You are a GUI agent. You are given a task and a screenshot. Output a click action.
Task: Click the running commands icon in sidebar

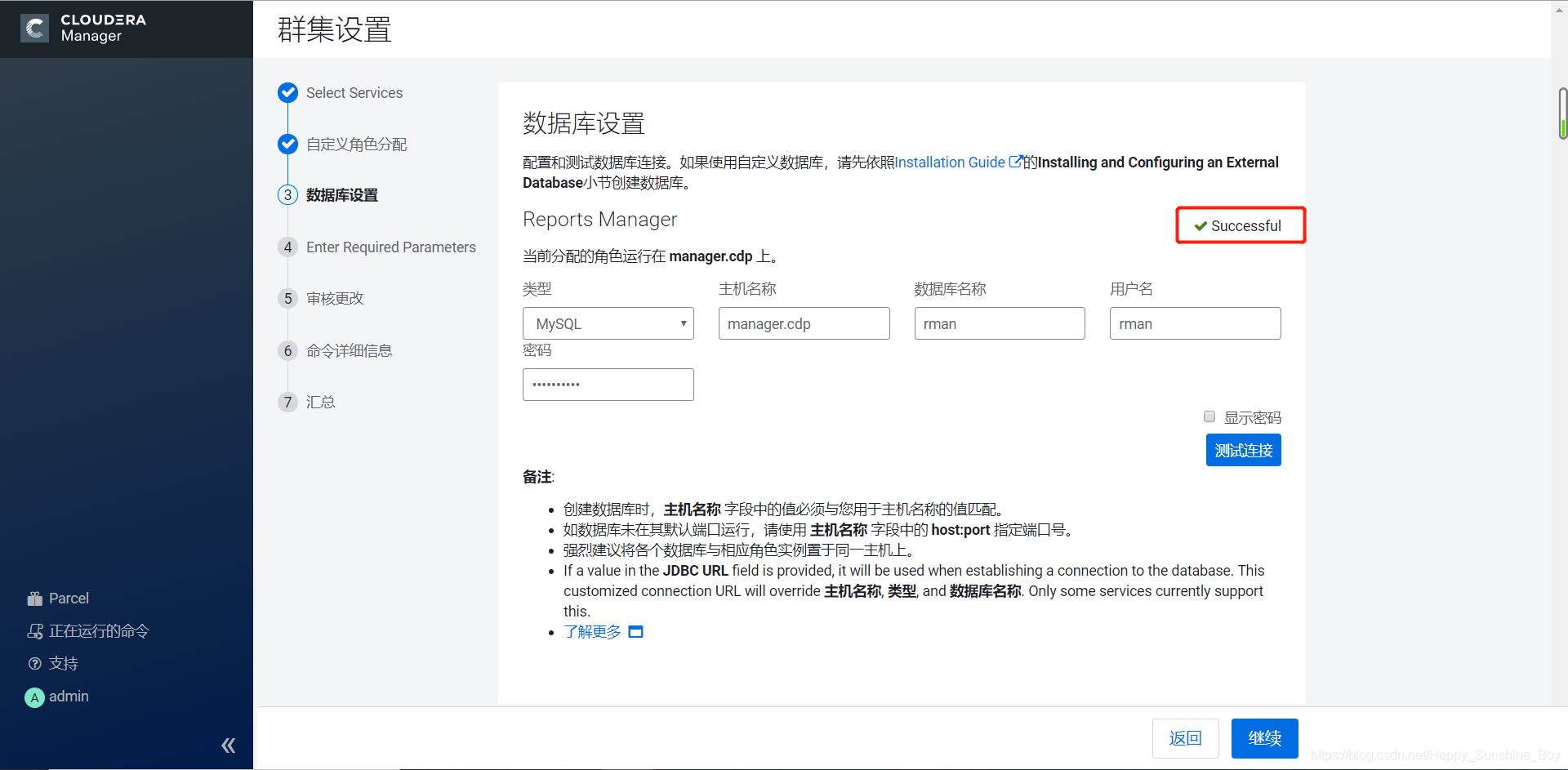click(36, 630)
